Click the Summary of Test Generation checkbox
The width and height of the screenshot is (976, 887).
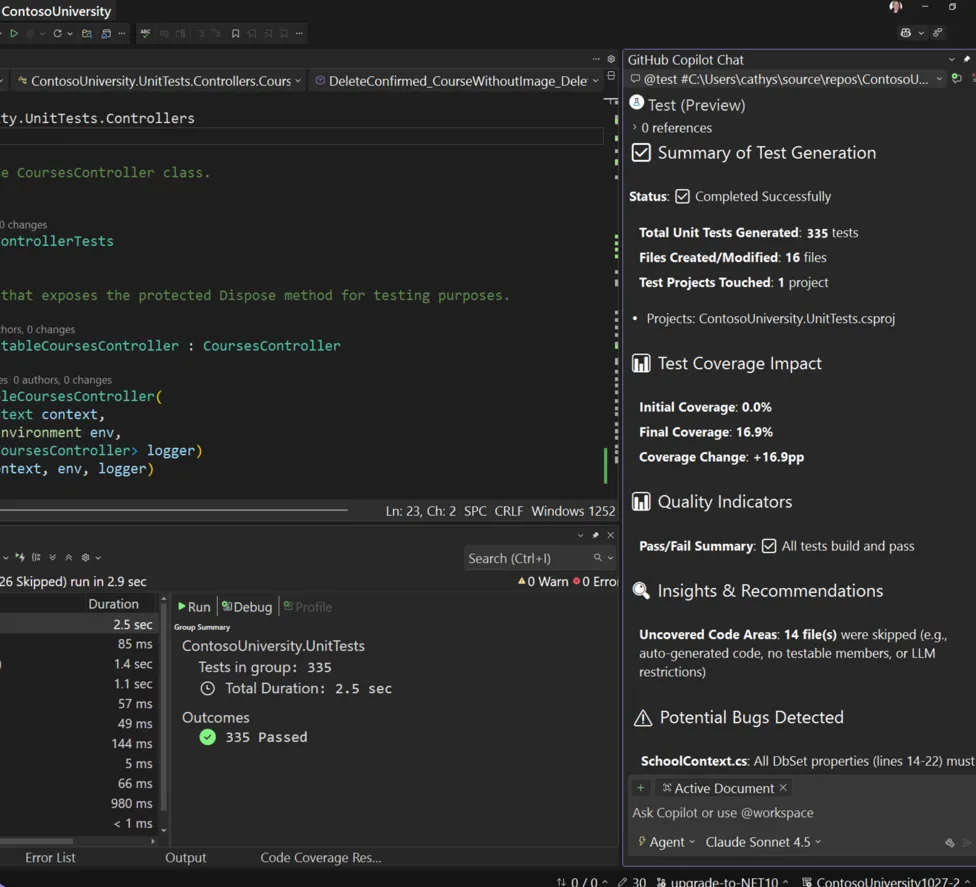pyautogui.click(x=640, y=153)
